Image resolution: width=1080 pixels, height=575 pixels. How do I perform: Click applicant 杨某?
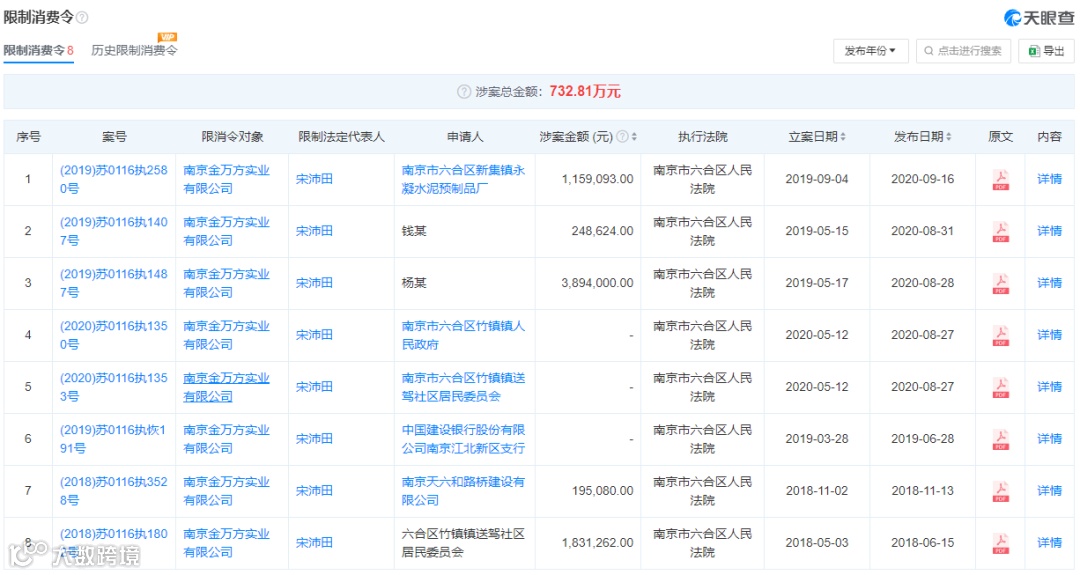click(414, 283)
